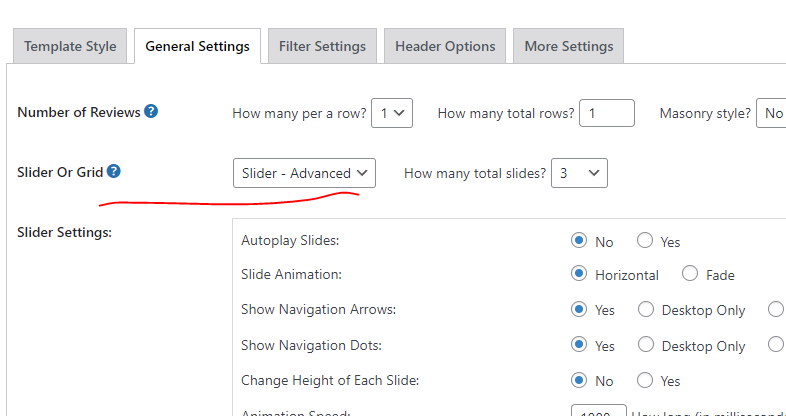This screenshot has width=786, height=416.
Task: Go to the Header Options tab
Action: [x=445, y=47]
